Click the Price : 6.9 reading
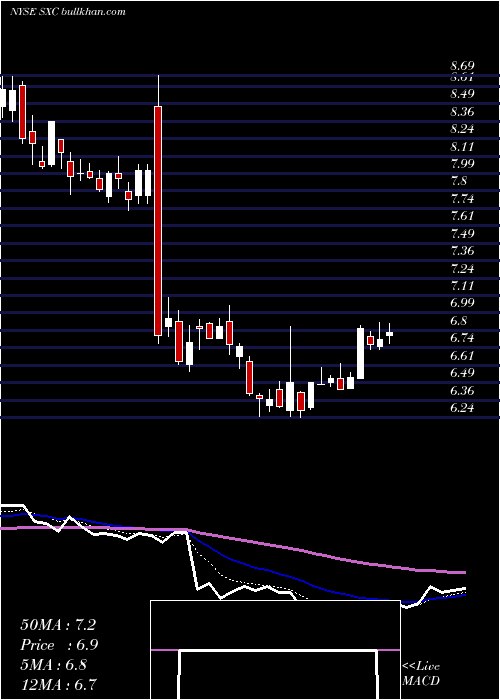Viewport: 500px width, 700px height. click(59, 645)
